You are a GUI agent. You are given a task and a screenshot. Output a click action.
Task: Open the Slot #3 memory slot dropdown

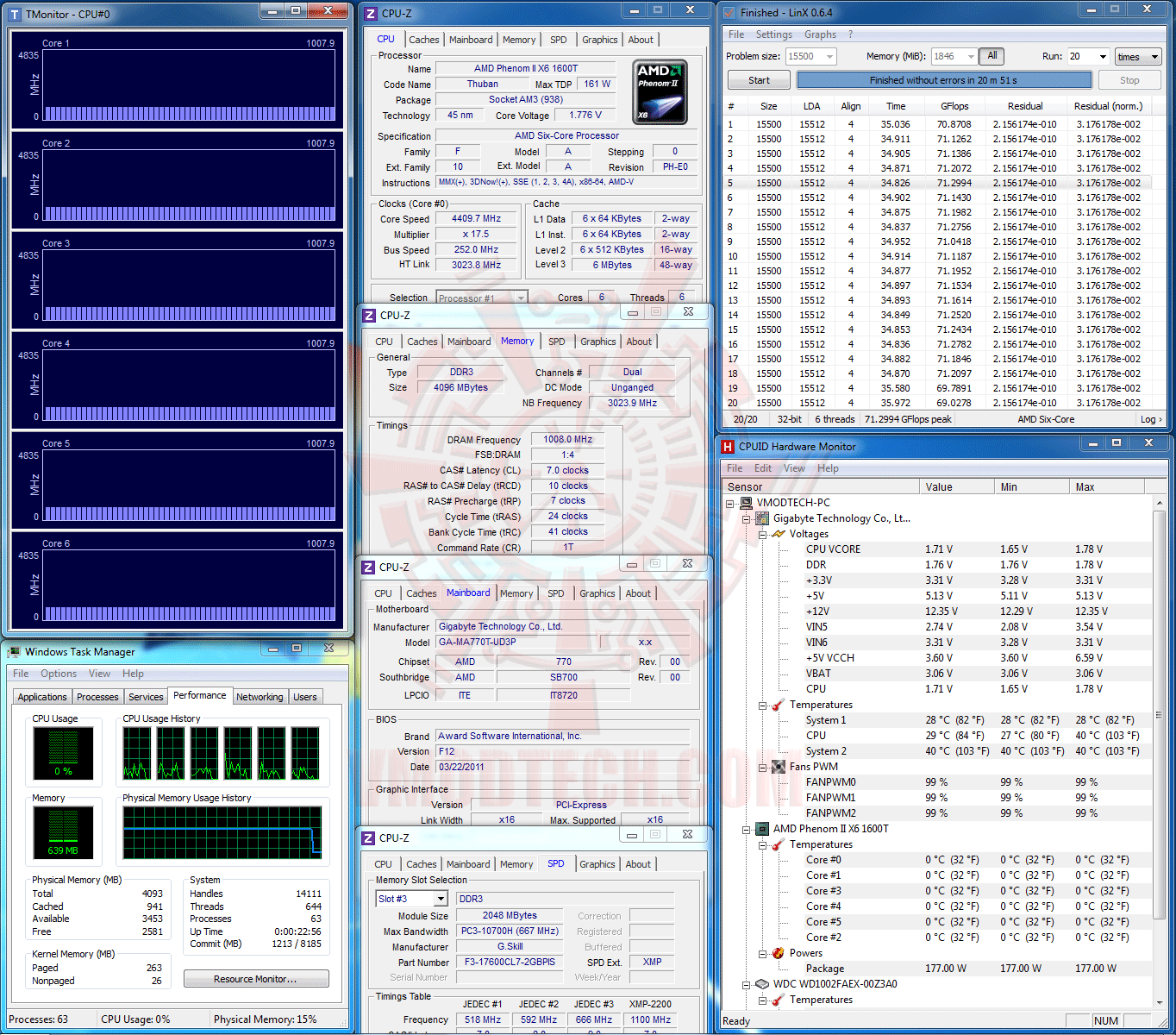click(x=440, y=899)
